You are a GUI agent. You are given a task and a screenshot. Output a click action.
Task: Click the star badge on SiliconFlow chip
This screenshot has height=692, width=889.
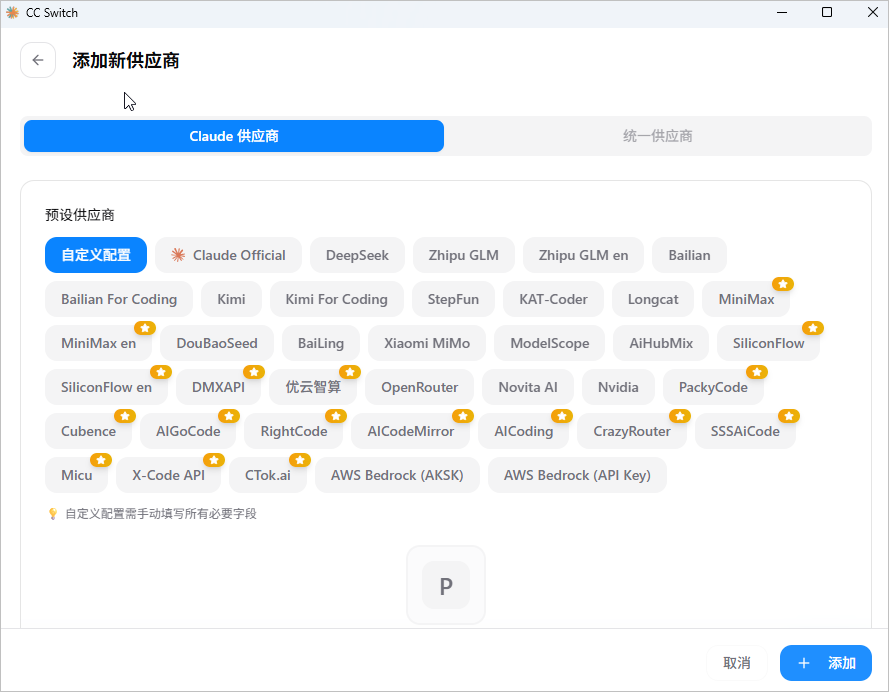pyautogui.click(x=813, y=327)
